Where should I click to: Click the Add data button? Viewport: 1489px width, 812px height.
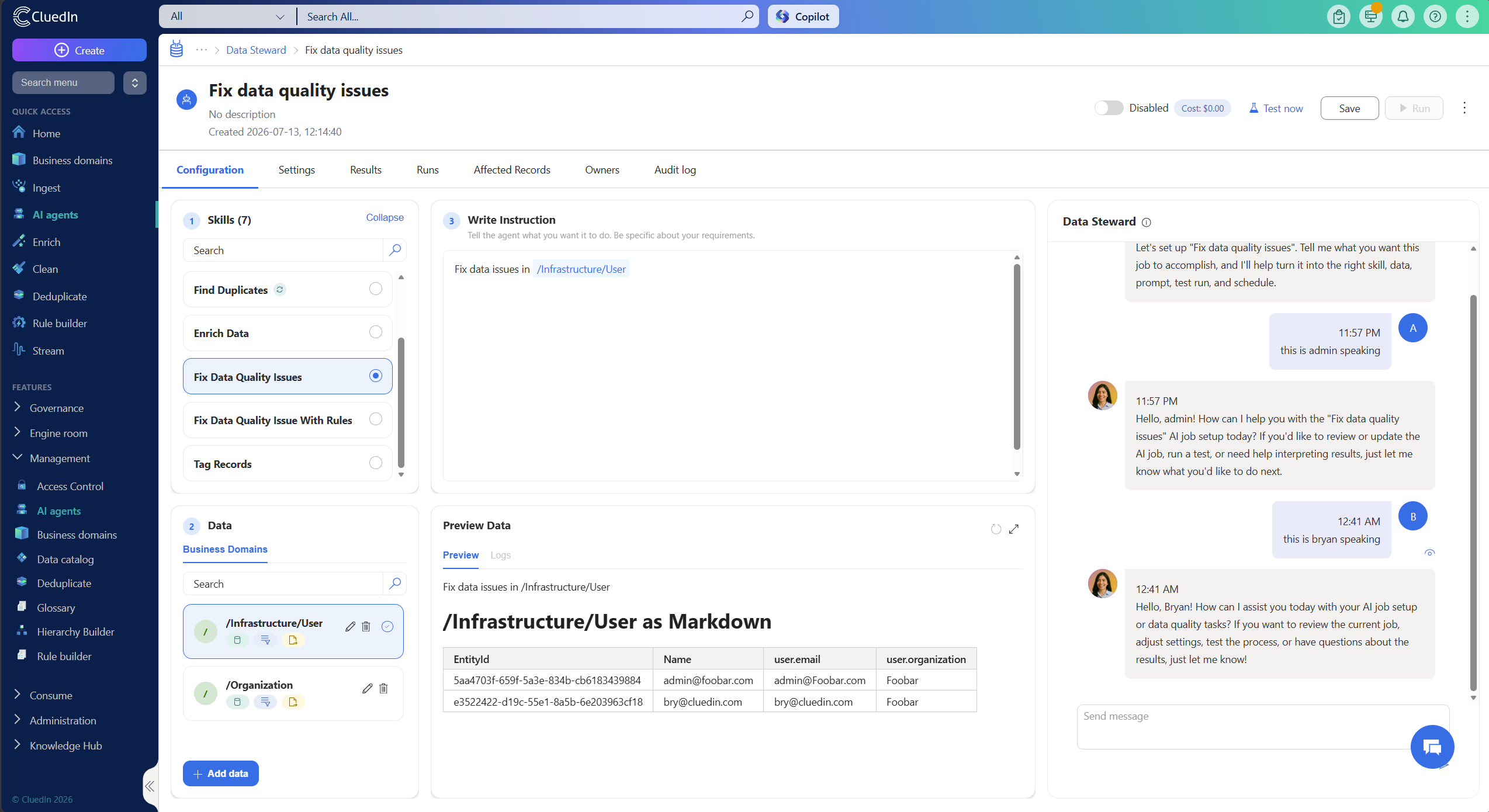point(220,773)
